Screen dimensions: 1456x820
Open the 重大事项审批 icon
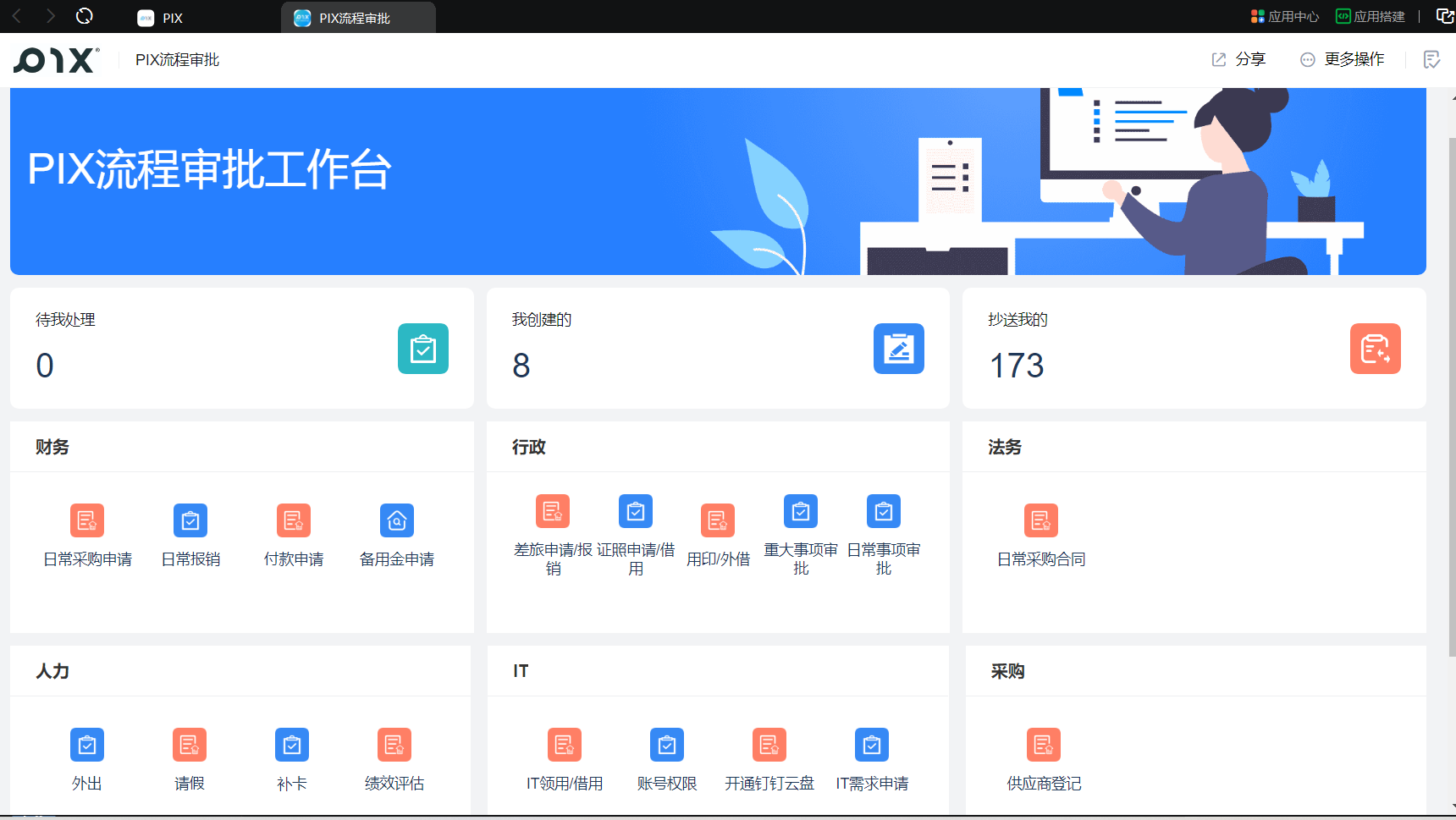pos(801,511)
